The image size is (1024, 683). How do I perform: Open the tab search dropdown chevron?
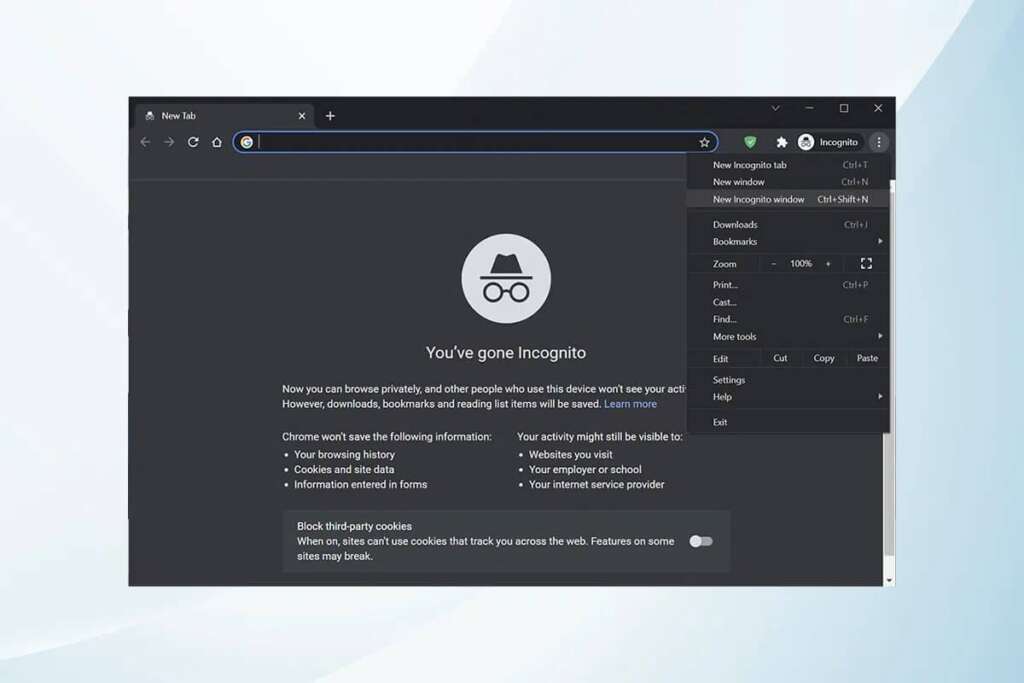pos(775,108)
